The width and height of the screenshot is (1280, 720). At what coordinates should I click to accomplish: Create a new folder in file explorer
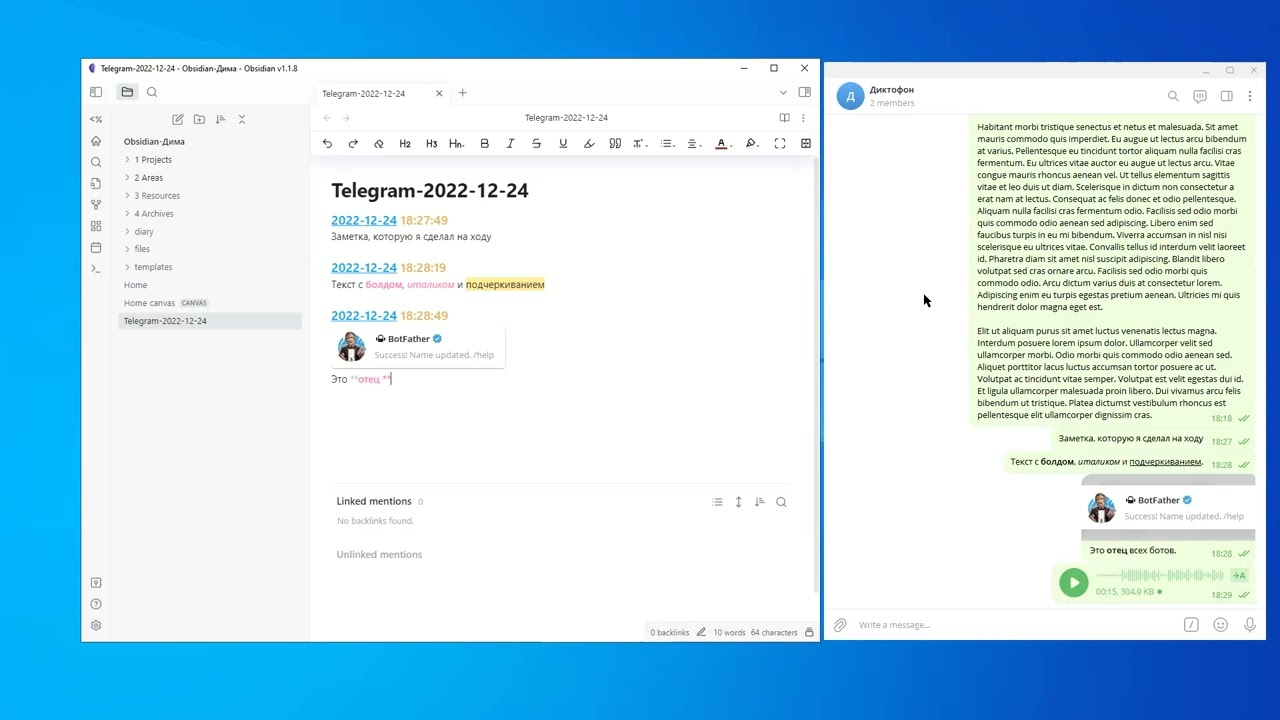click(x=199, y=119)
